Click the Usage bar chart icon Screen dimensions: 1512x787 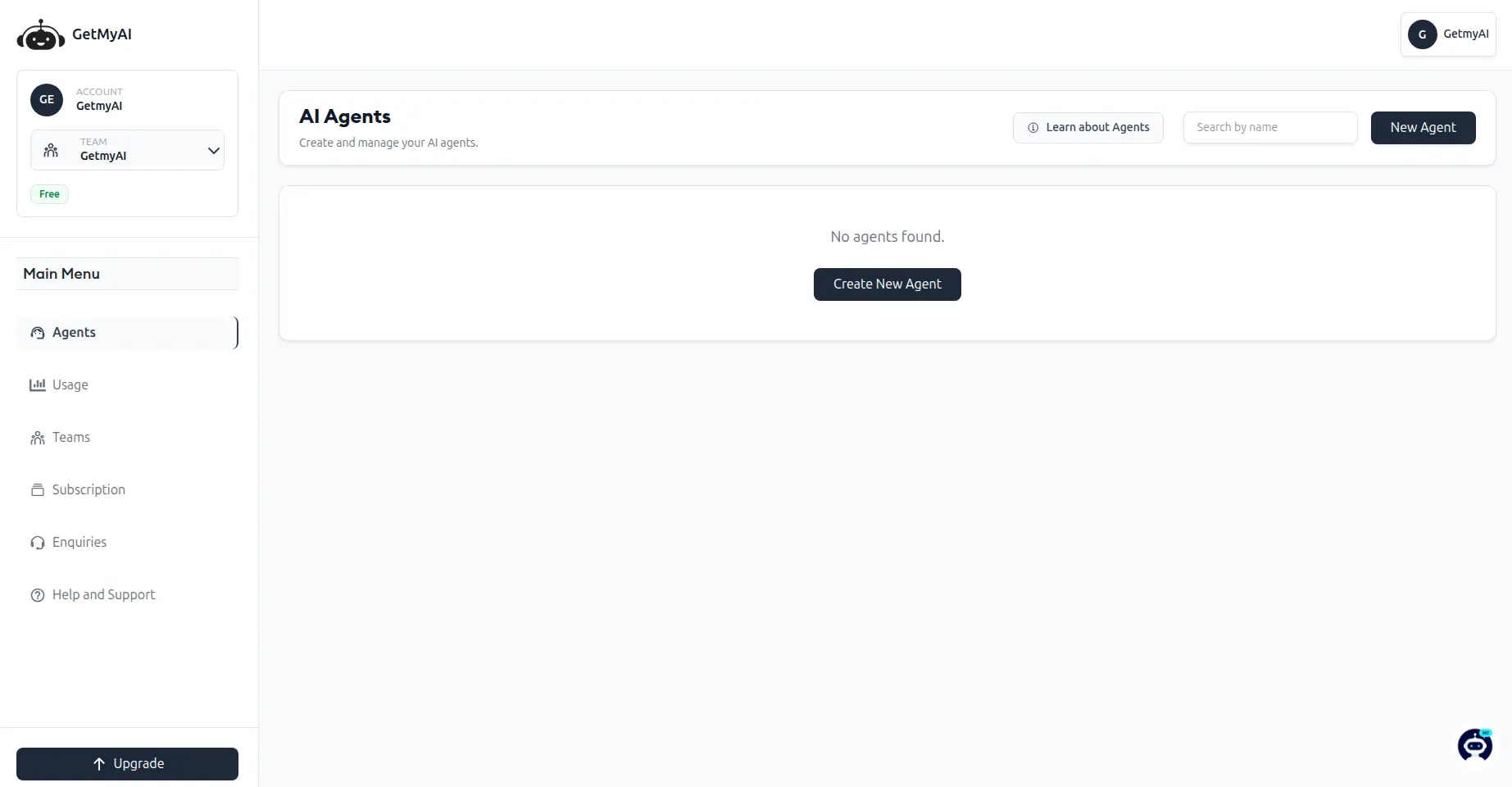pyautogui.click(x=38, y=385)
